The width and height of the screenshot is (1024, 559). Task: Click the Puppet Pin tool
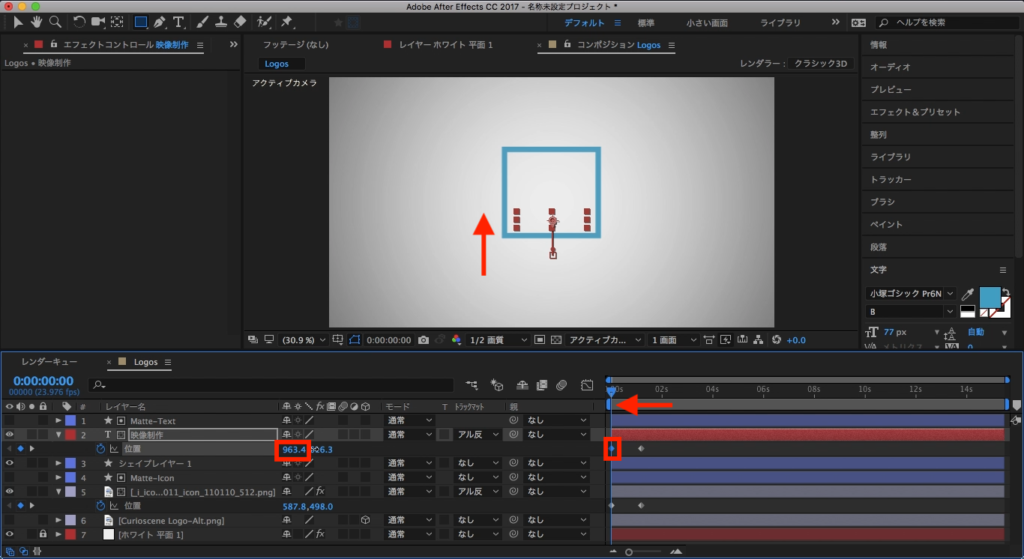[x=288, y=21]
